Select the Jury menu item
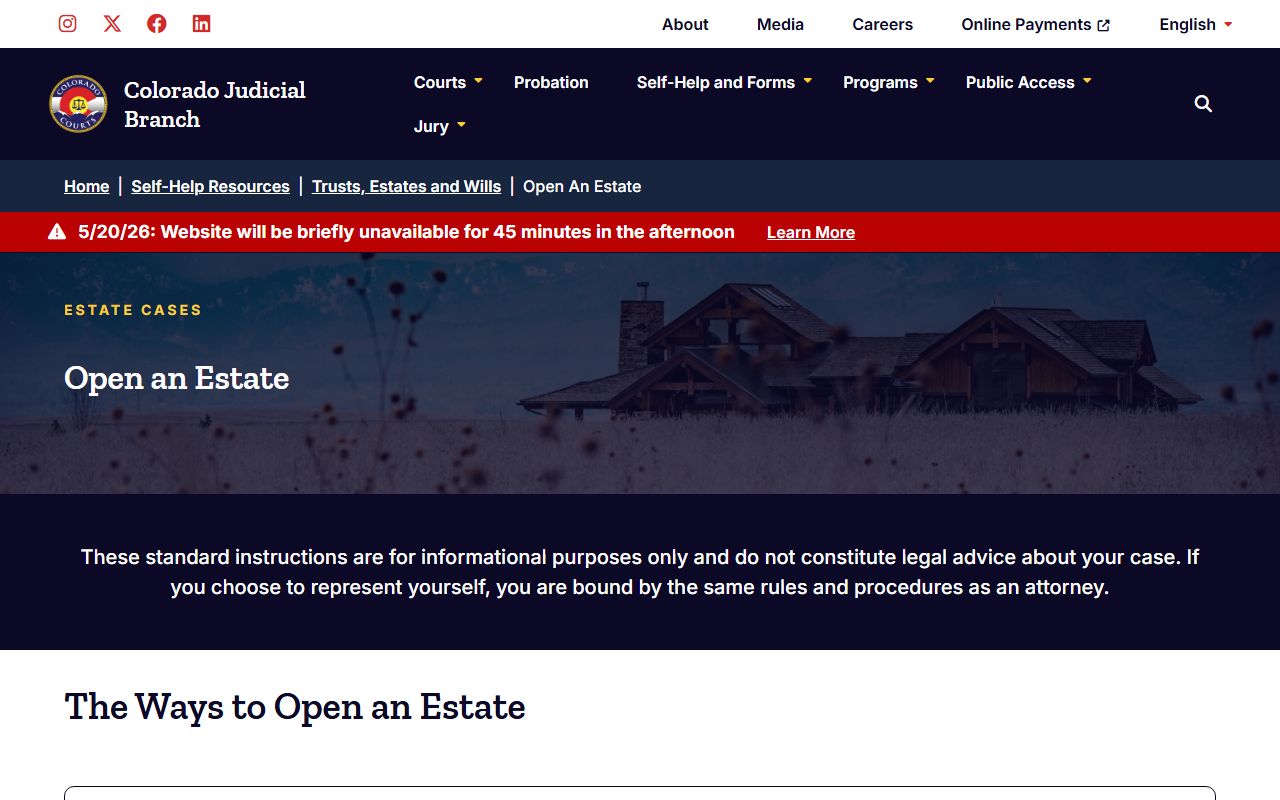 point(431,126)
